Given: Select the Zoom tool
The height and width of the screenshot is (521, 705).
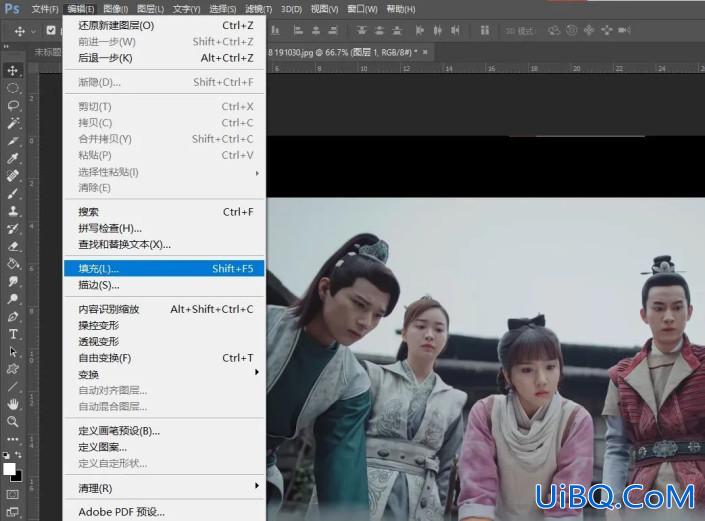Looking at the screenshot, I should [13, 422].
